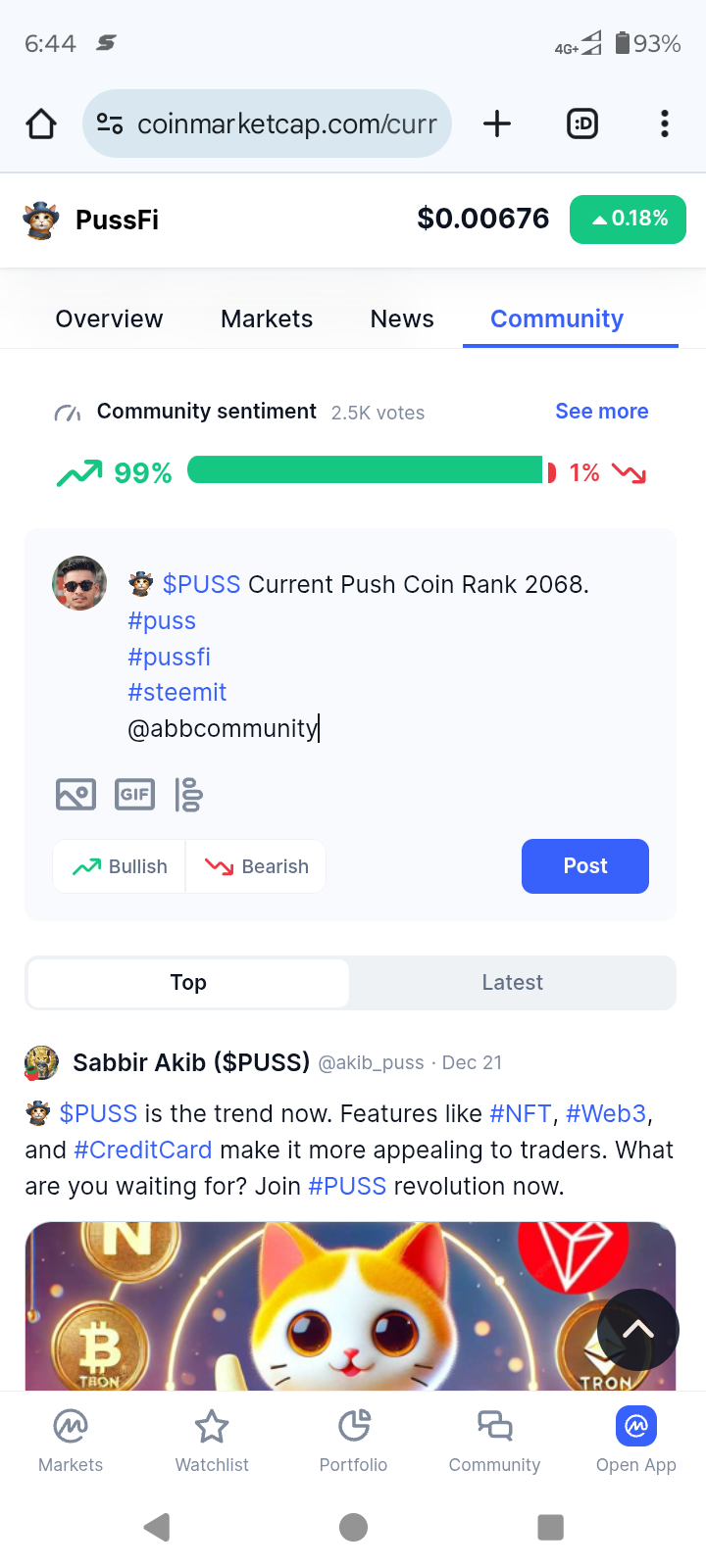Insert a GIF into the post
This screenshot has width=706, height=1568.
134,794
